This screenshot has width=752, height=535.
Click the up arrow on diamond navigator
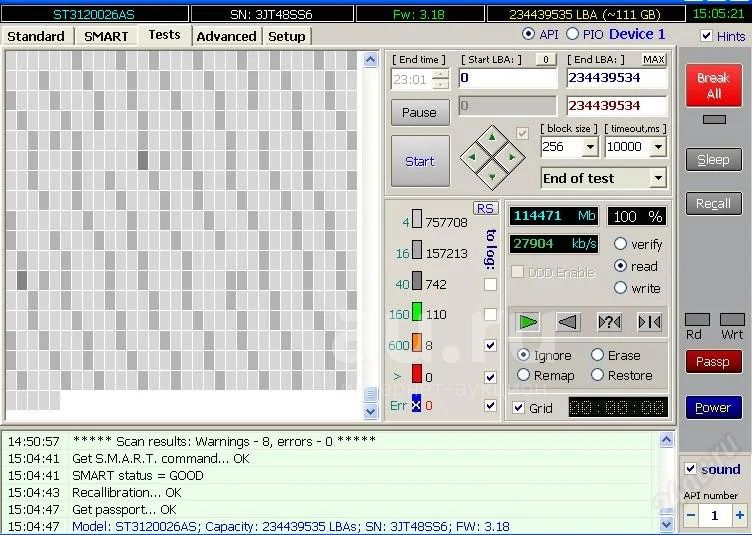pos(492,138)
